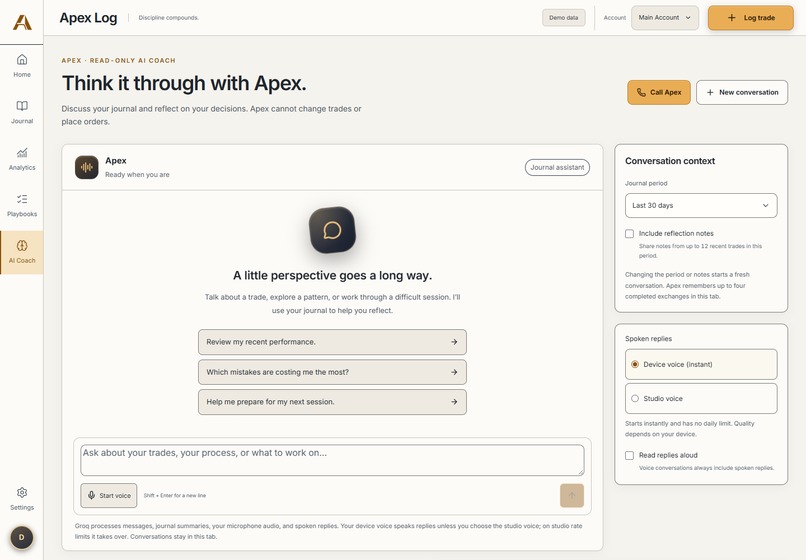Screen dimensions: 806x560
Task: Click arrow beside Which mistakes are costing
Action: click(454, 372)
